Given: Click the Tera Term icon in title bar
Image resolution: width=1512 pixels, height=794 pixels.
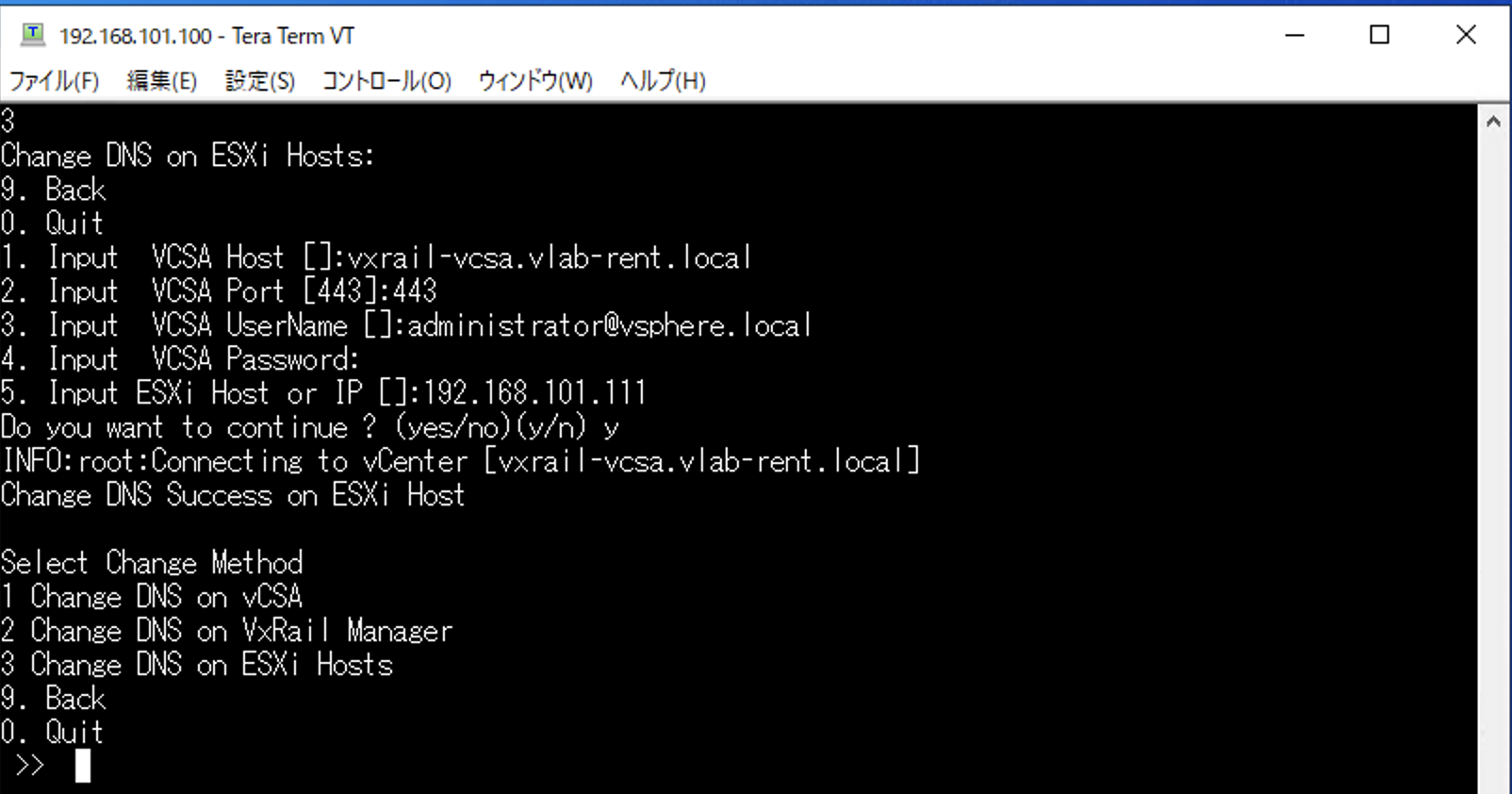Looking at the screenshot, I should [x=33, y=36].
